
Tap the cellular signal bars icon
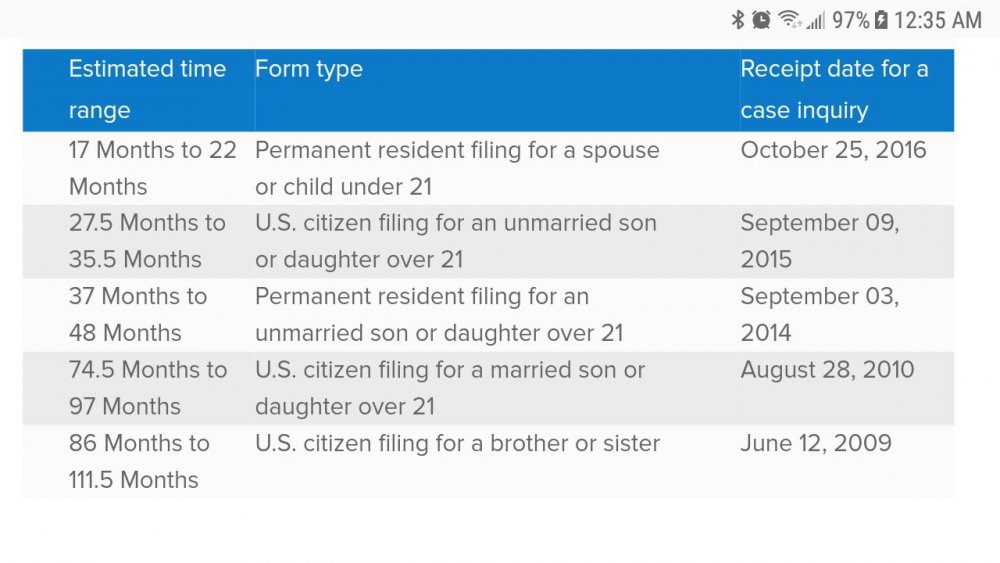tap(816, 20)
